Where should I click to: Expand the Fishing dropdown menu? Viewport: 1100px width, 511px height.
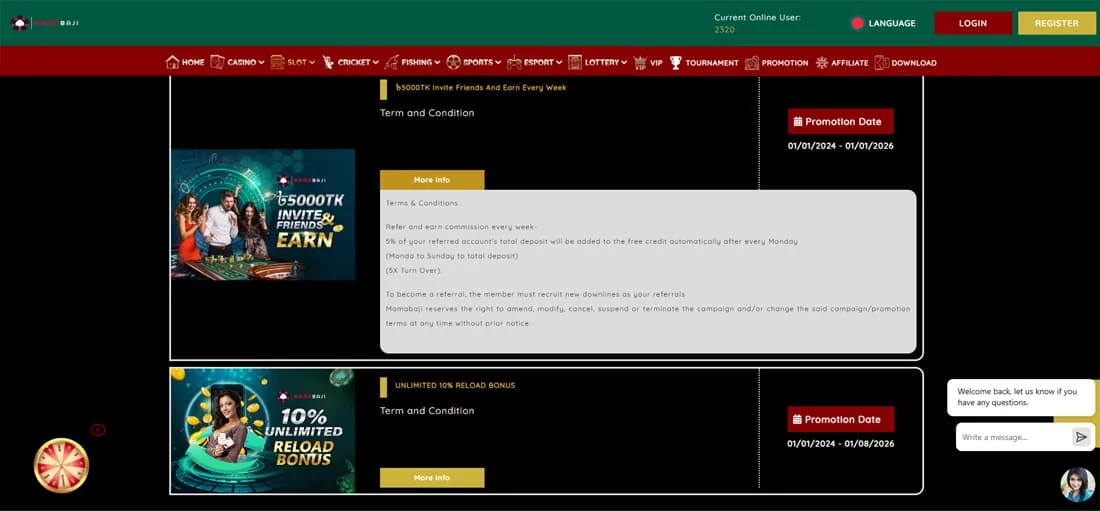pyautogui.click(x=437, y=62)
